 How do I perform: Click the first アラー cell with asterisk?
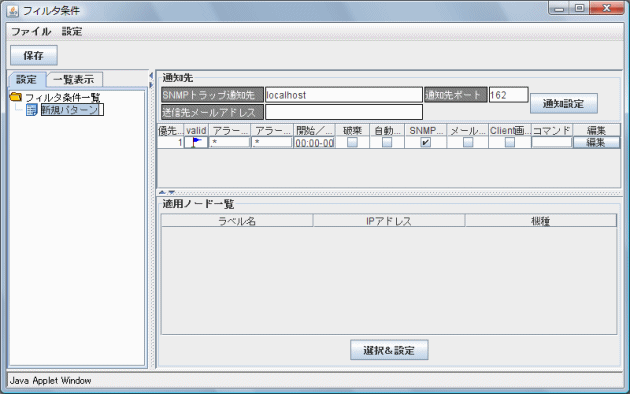click(229, 142)
